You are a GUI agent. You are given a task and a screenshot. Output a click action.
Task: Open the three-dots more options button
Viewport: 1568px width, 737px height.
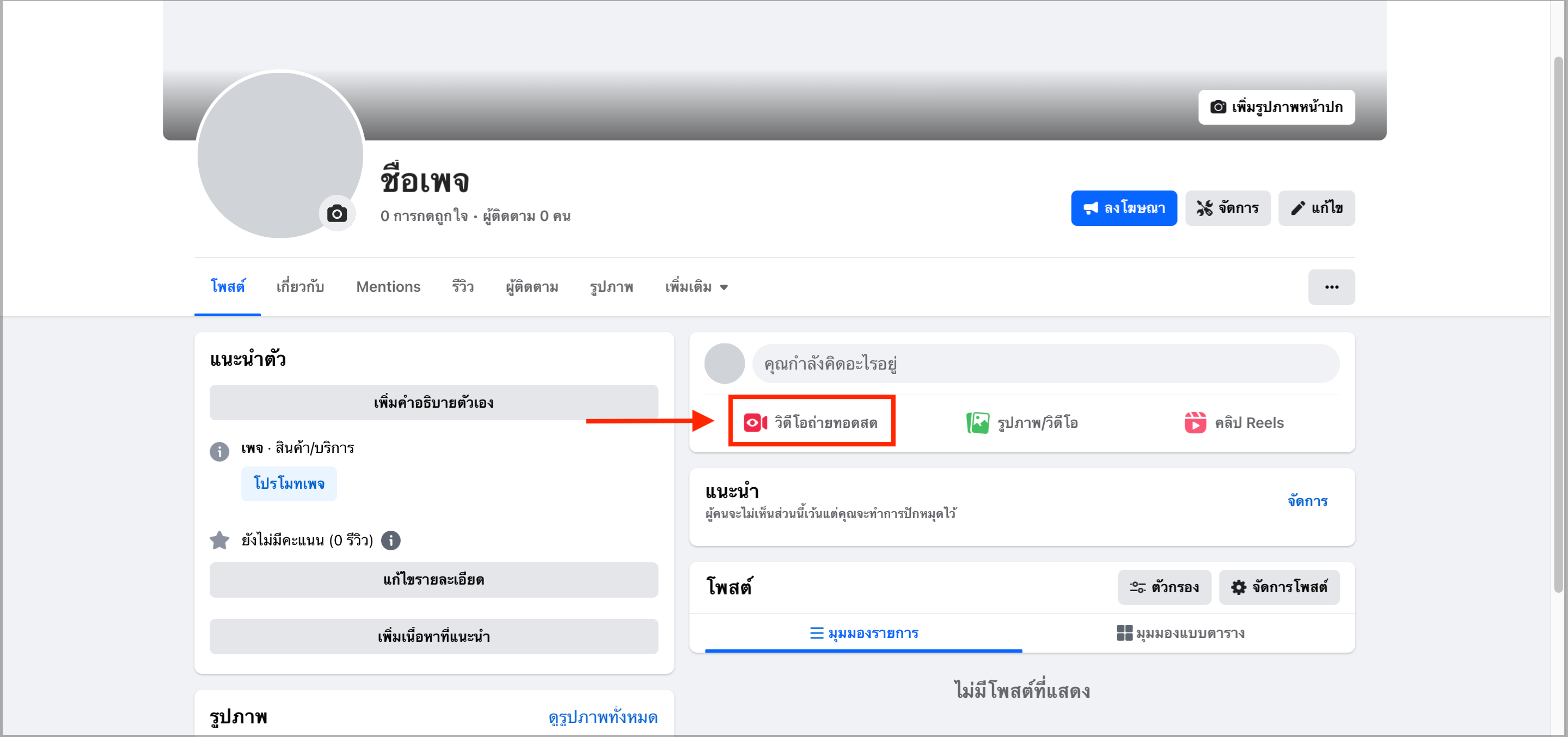pyautogui.click(x=1331, y=287)
